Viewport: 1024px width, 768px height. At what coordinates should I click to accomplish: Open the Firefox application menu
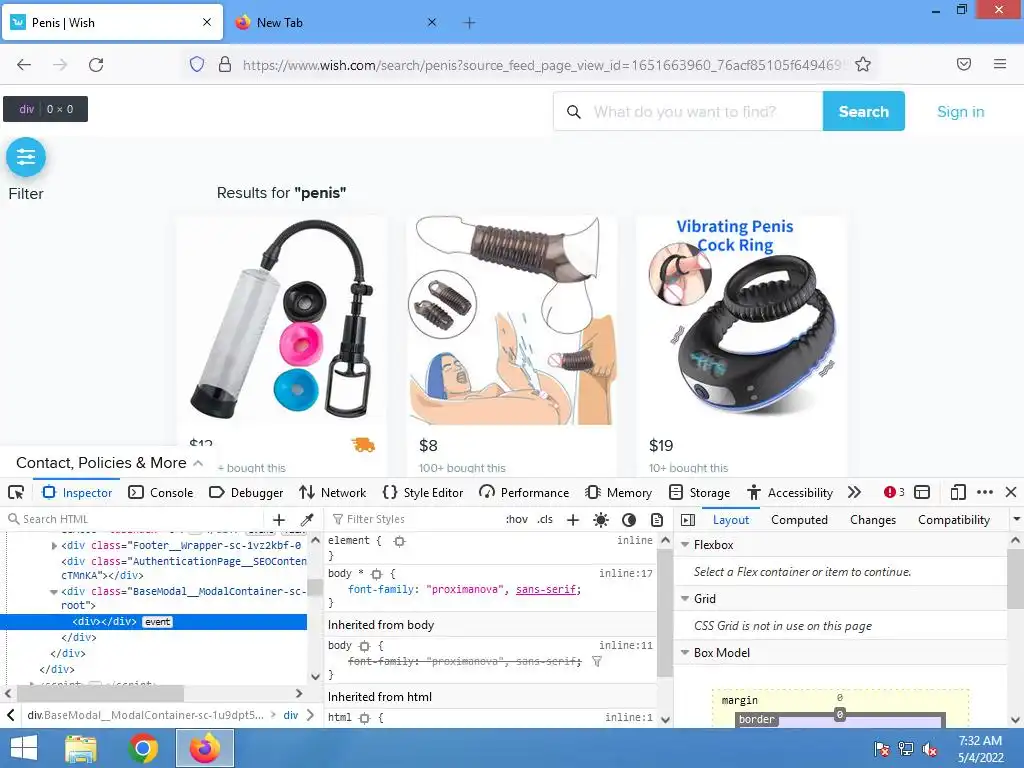pos(999,64)
